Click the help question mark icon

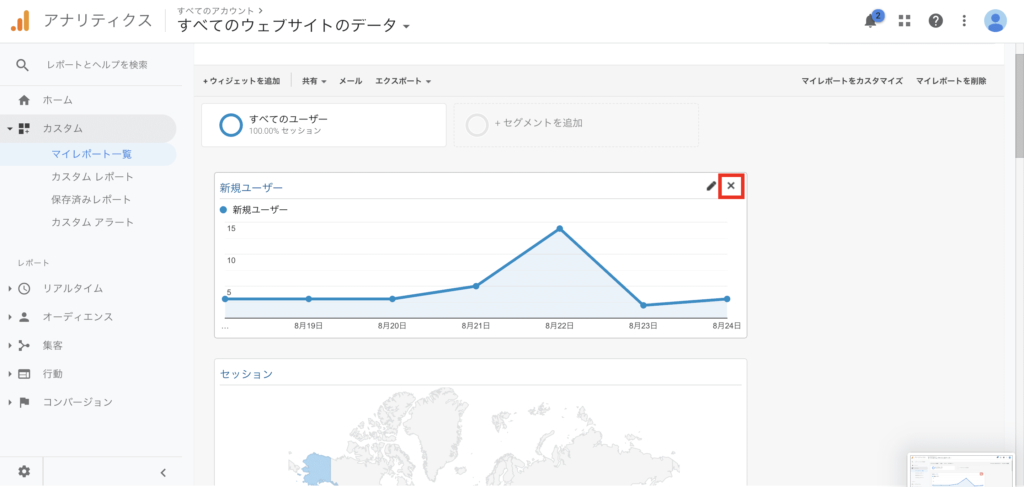click(935, 21)
